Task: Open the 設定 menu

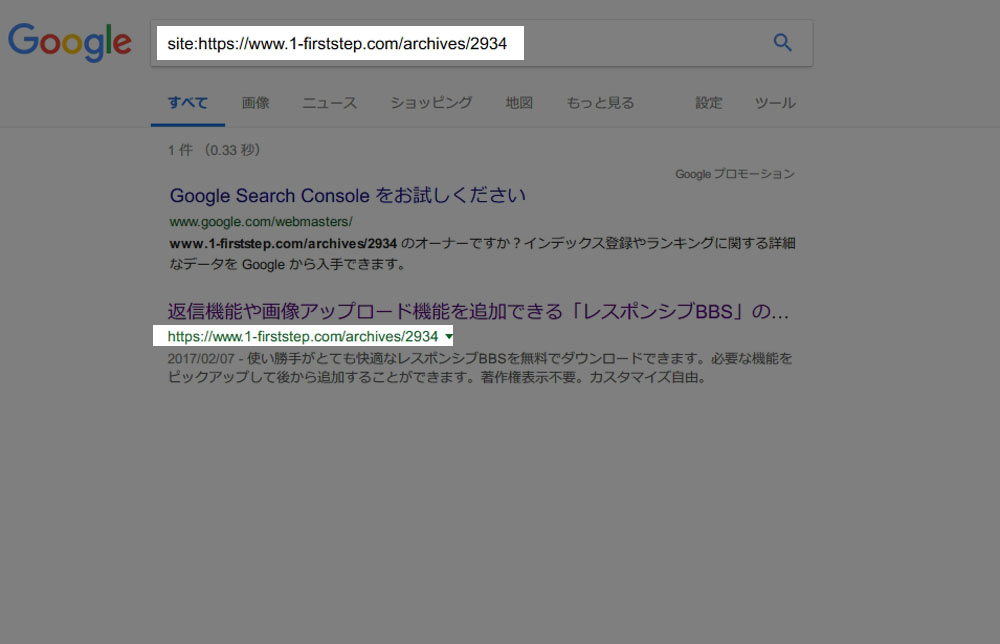Action: (709, 103)
